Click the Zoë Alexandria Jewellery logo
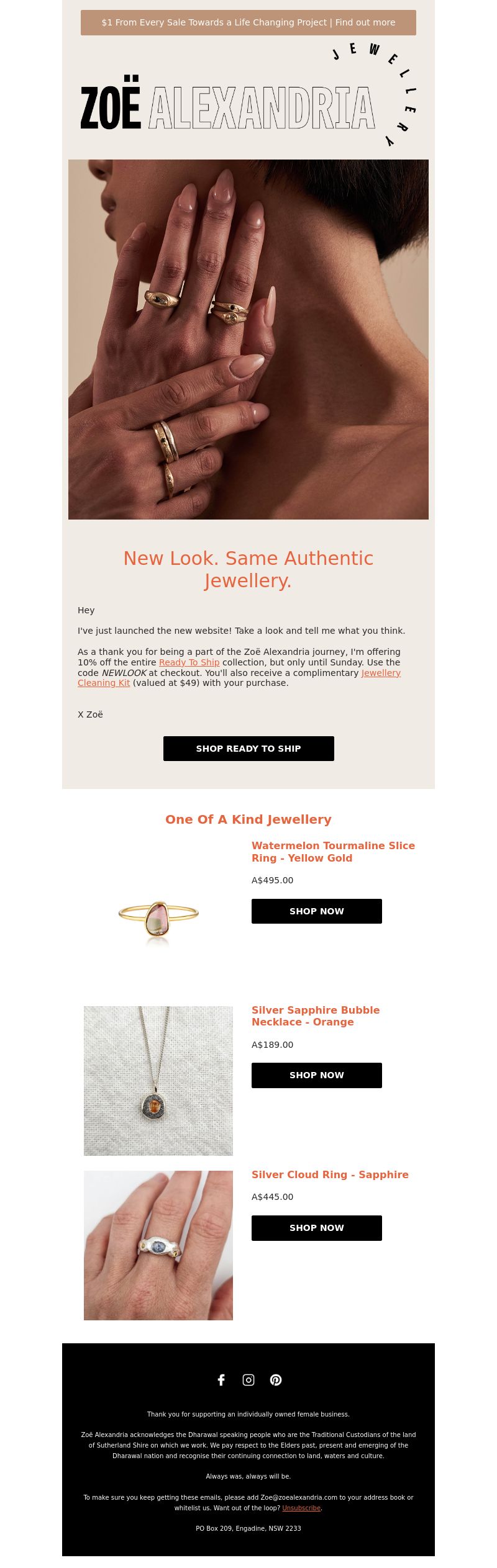Image resolution: width=497 pixels, height=1568 pixels. click(x=248, y=95)
